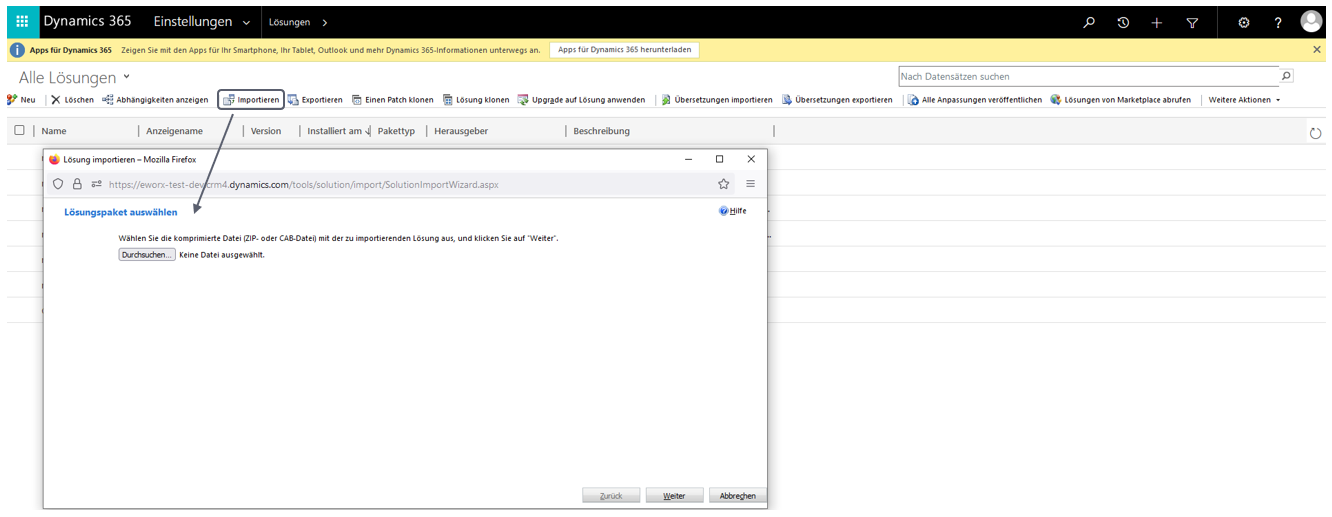Sort by Version column header
Image resolution: width=1332 pixels, height=517 pixels.
pos(266,131)
